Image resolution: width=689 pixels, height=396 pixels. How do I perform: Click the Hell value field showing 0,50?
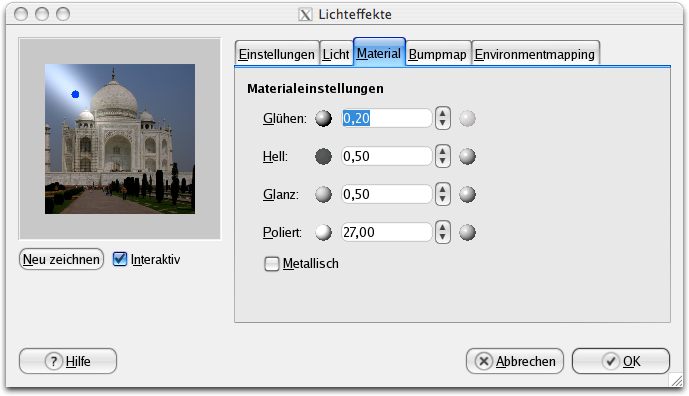point(387,156)
